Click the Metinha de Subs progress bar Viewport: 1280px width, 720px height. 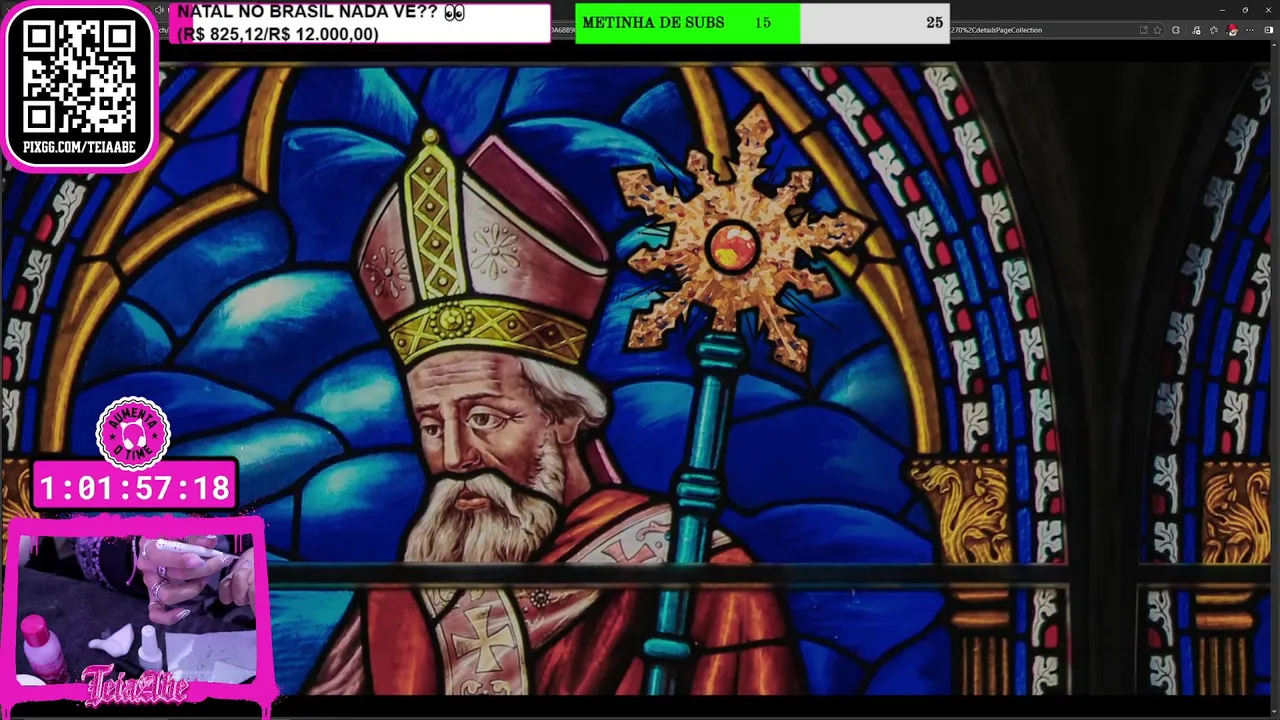pyautogui.click(x=762, y=23)
